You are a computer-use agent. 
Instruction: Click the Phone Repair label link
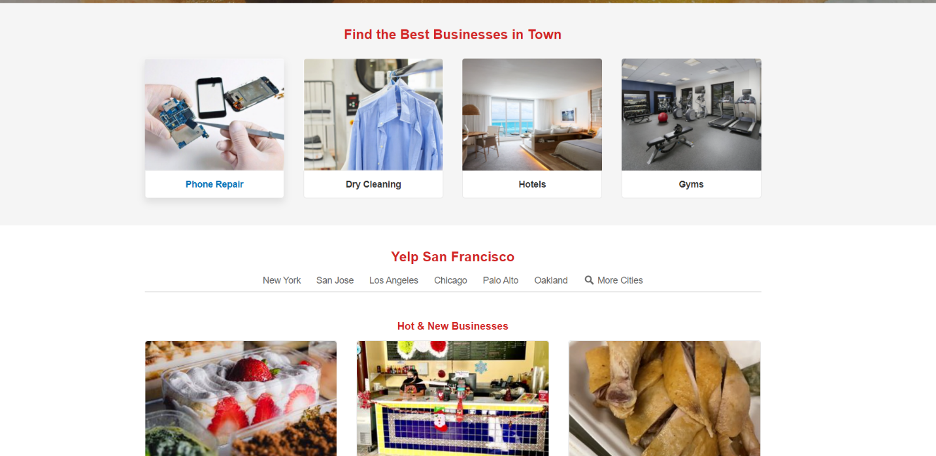[214, 184]
